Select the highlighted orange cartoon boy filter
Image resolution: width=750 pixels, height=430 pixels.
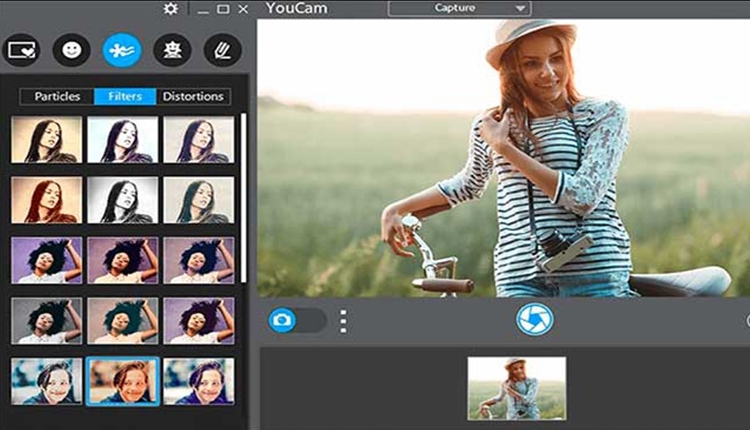click(122, 381)
